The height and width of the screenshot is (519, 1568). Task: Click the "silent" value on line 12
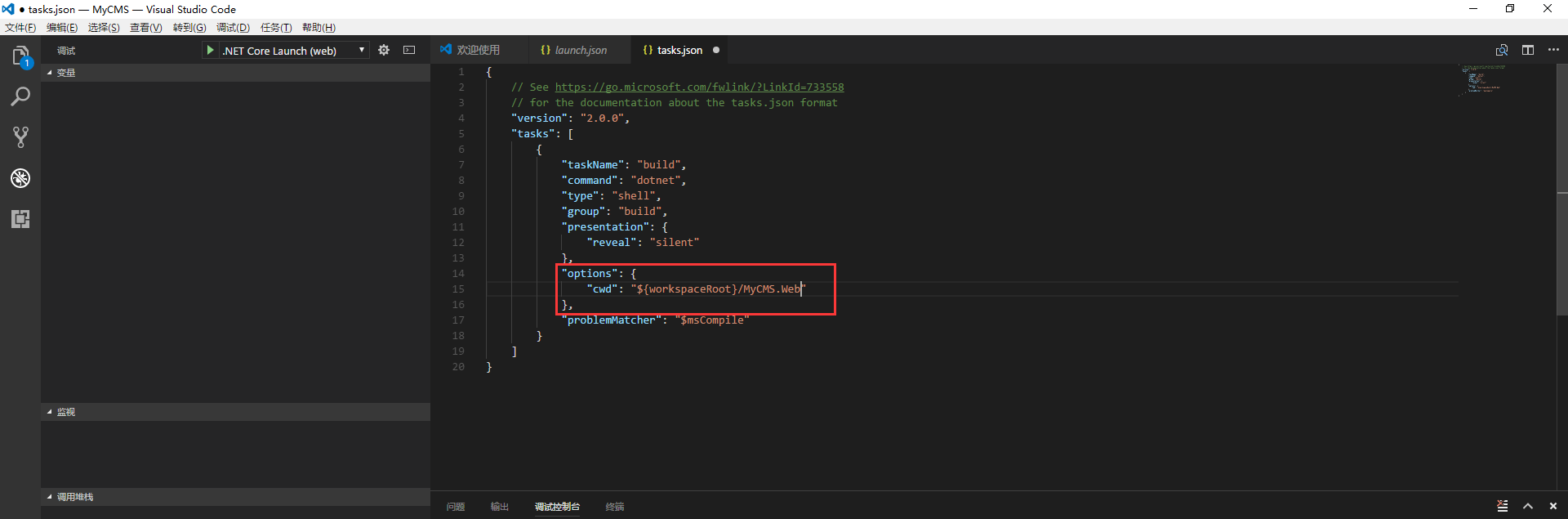tap(675, 242)
